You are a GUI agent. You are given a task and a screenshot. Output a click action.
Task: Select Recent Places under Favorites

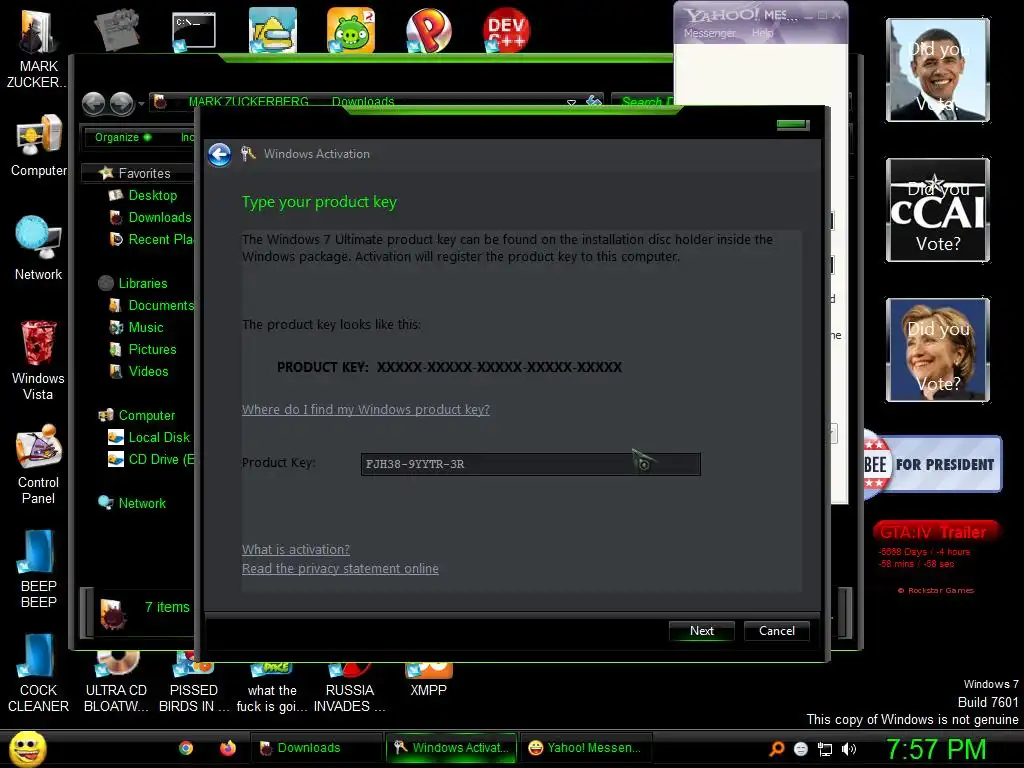(x=151, y=240)
